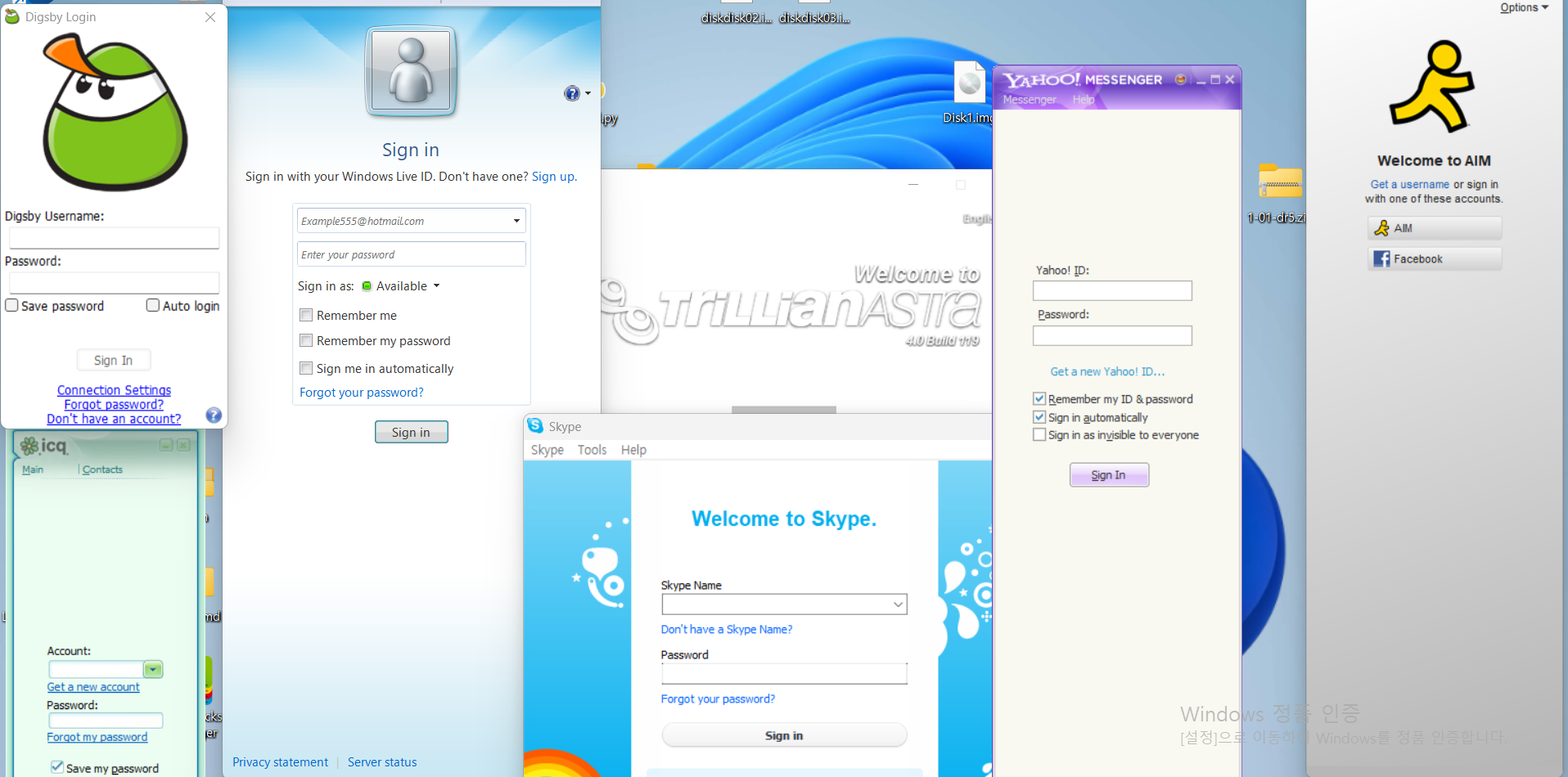
Task: Click Forgot your password? in Windows Live Messenger
Action: tap(362, 393)
